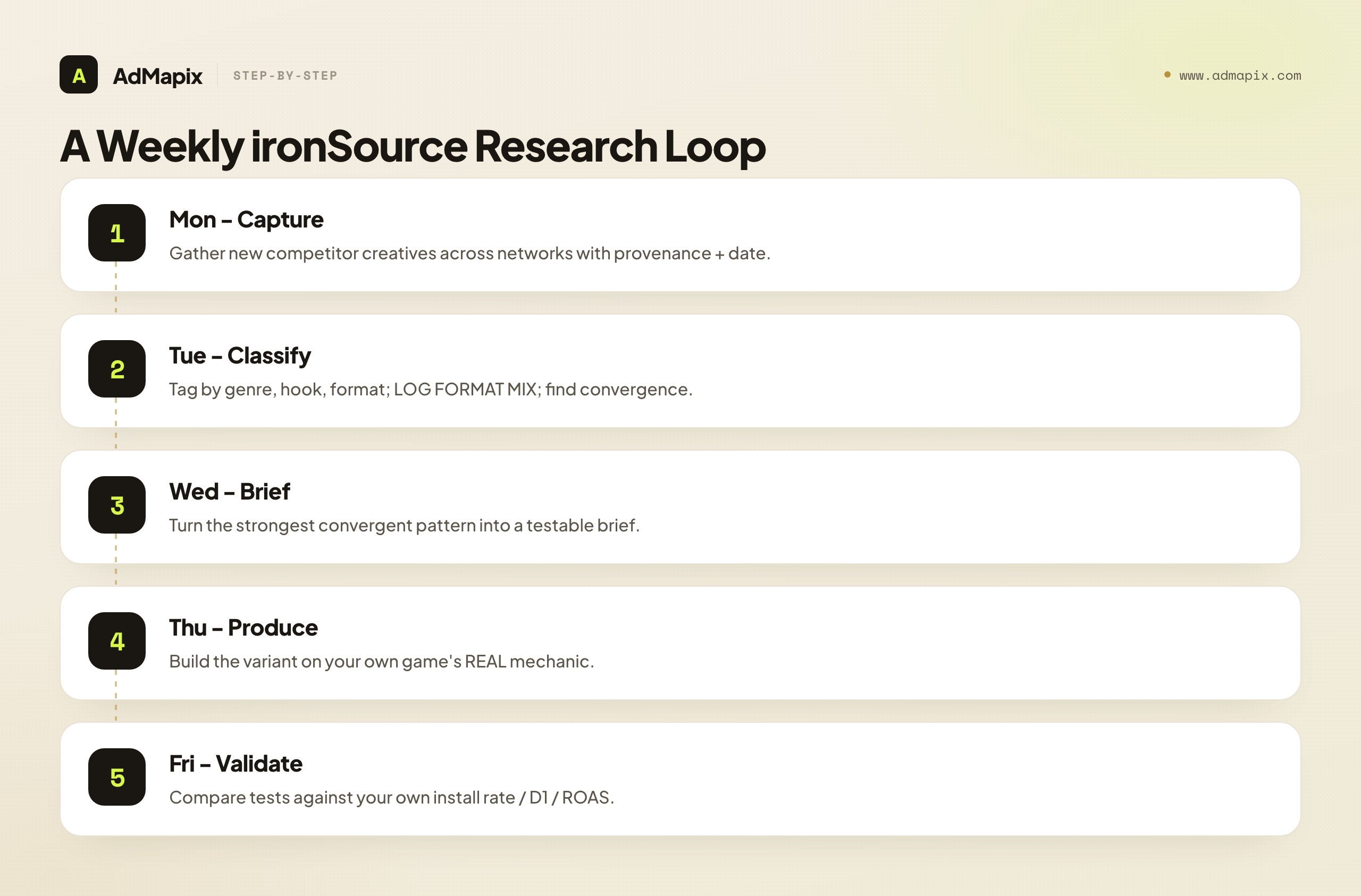The width and height of the screenshot is (1361, 896).
Task: Click the Compare tests against install rate text
Action: click(392, 798)
